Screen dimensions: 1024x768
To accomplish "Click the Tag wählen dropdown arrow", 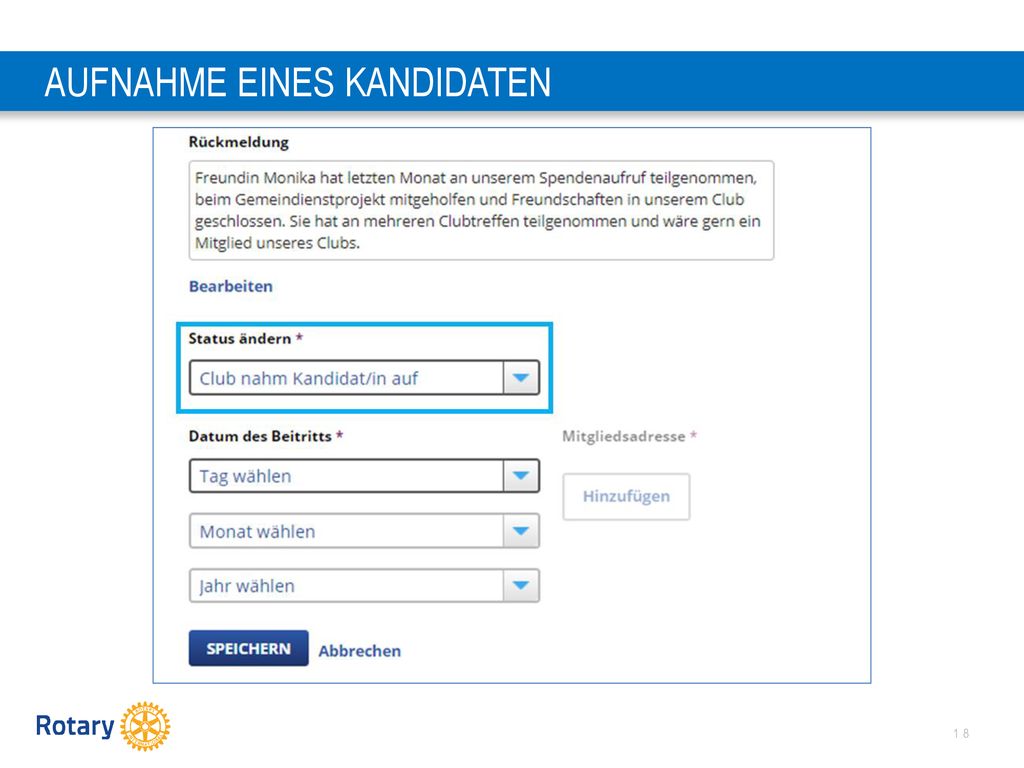I will pos(520,475).
